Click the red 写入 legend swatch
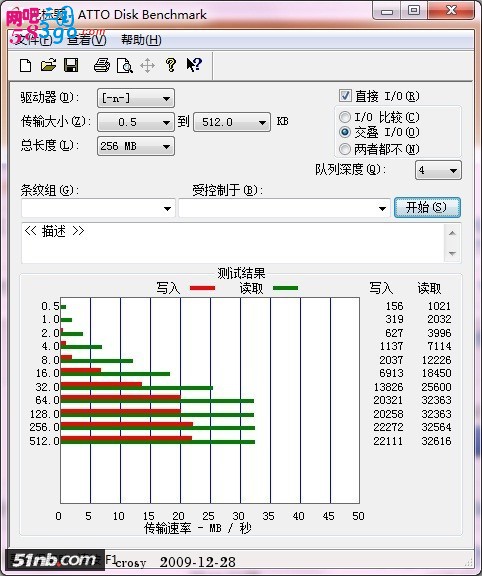 point(202,288)
